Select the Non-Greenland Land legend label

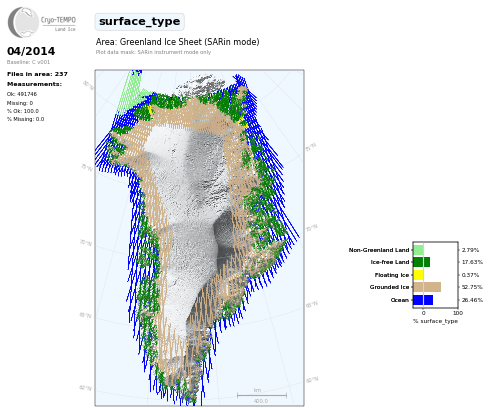coord(379,250)
